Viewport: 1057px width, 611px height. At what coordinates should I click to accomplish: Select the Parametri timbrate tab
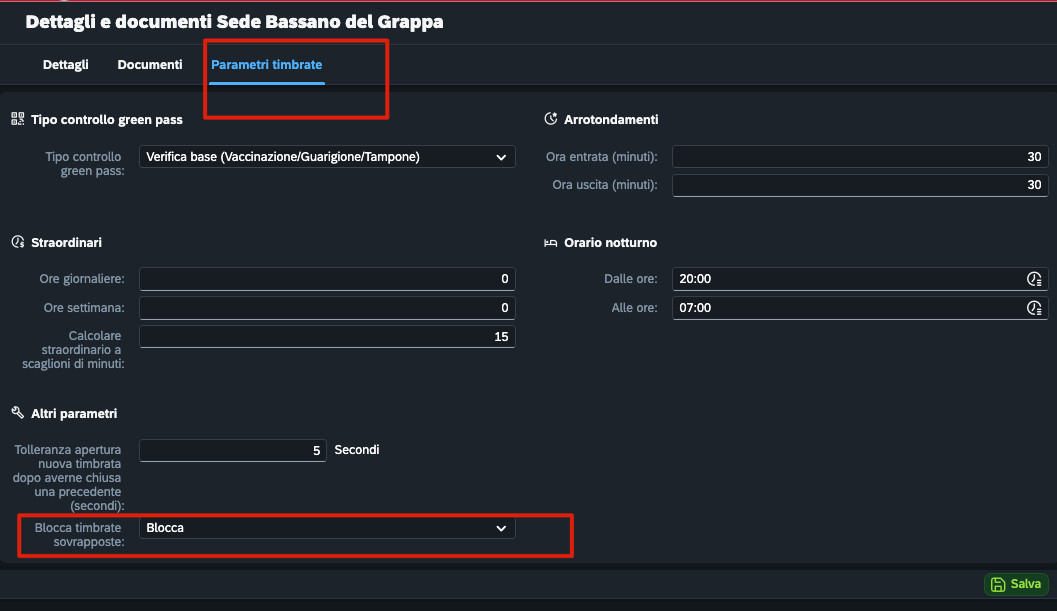click(x=266, y=65)
